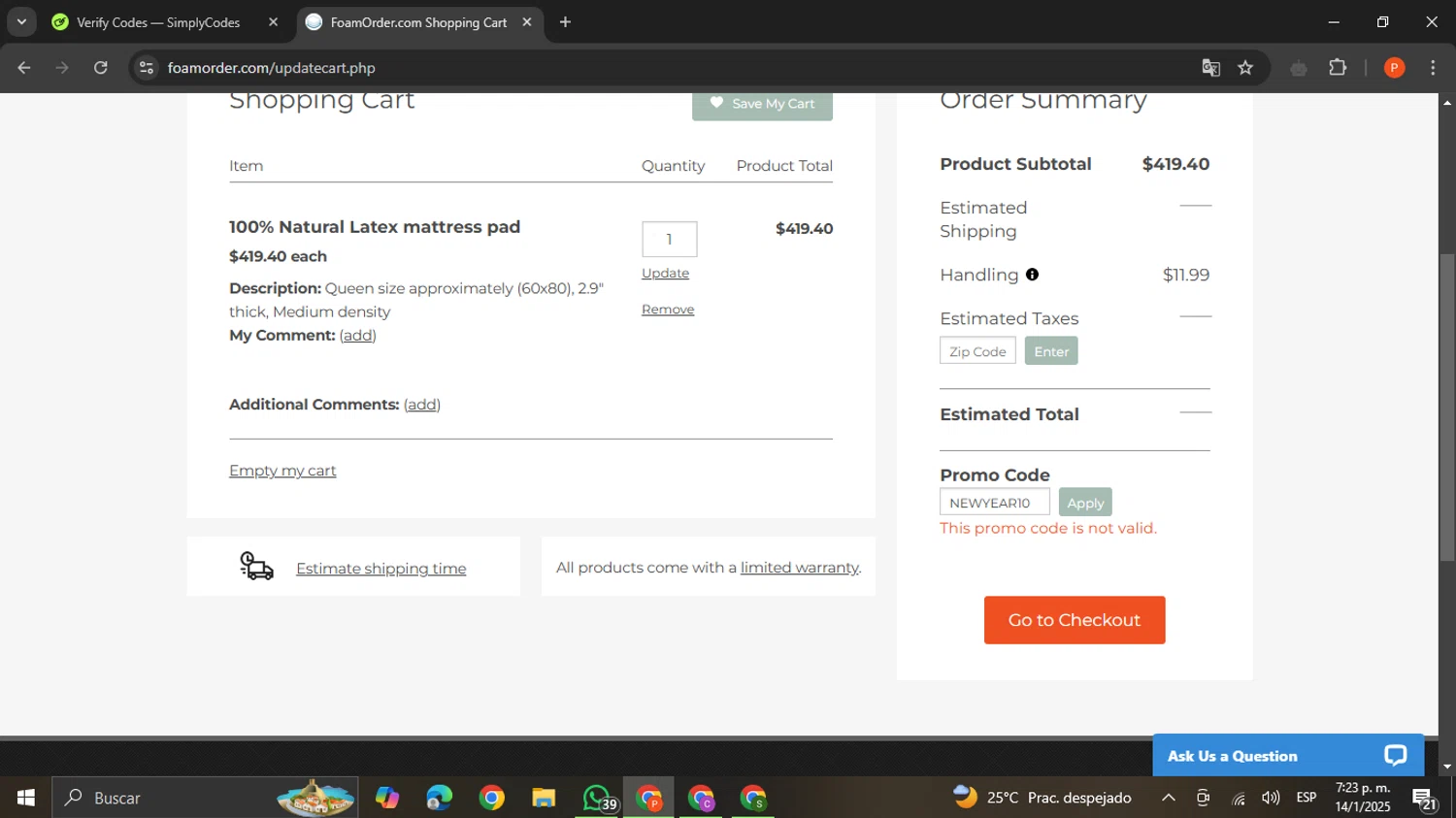Expand the tab search dropdown

(x=21, y=21)
